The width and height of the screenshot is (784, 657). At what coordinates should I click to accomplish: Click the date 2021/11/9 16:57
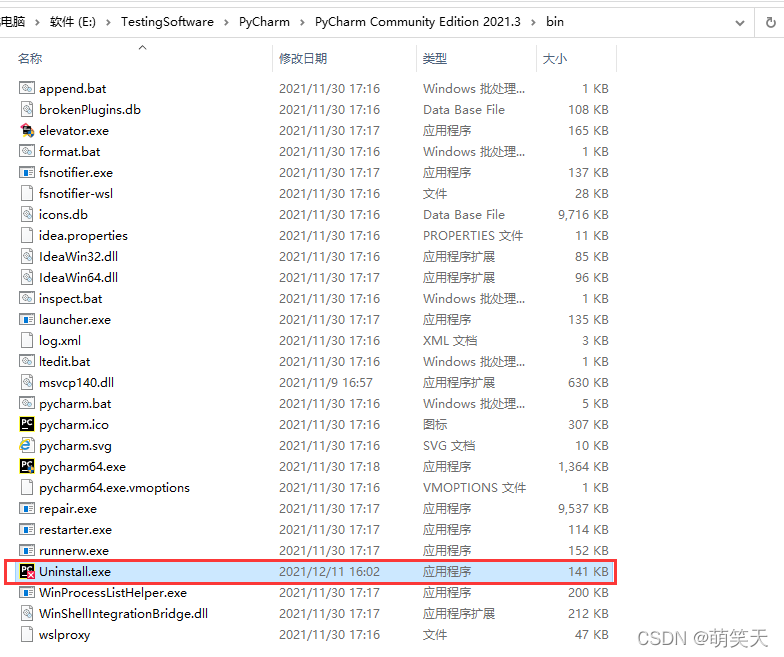(x=326, y=382)
